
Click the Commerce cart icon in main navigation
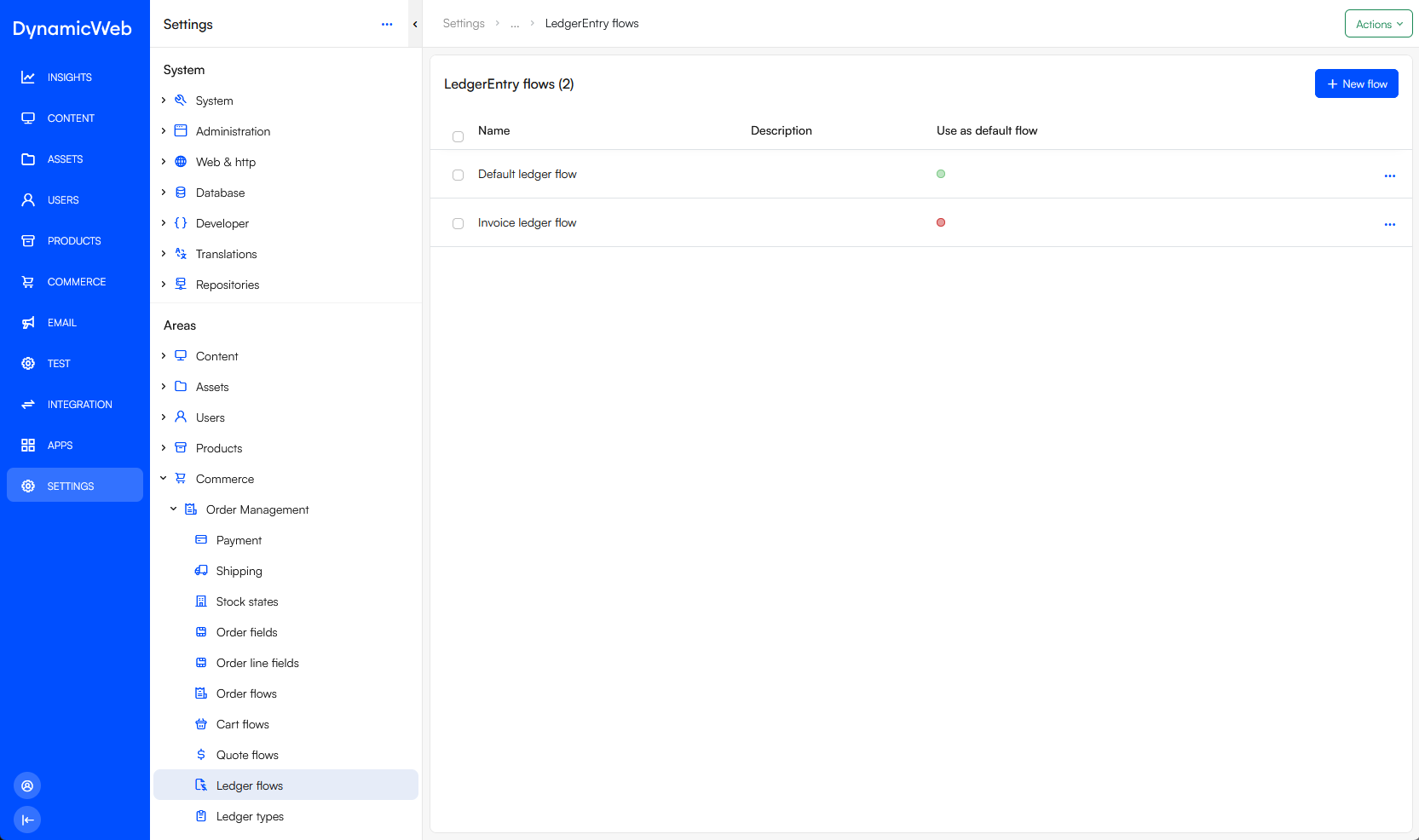28,282
